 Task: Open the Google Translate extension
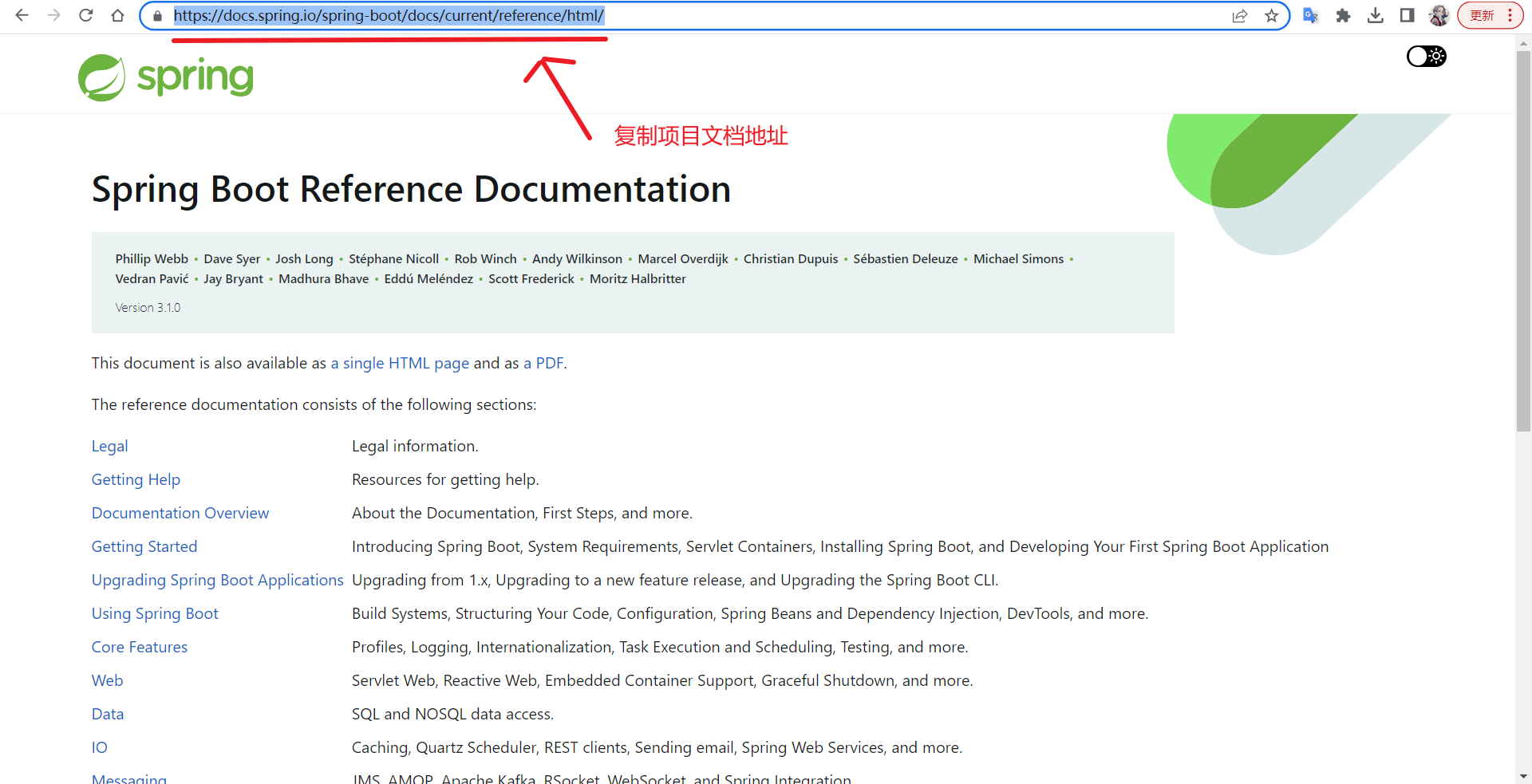pos(1310,15)
